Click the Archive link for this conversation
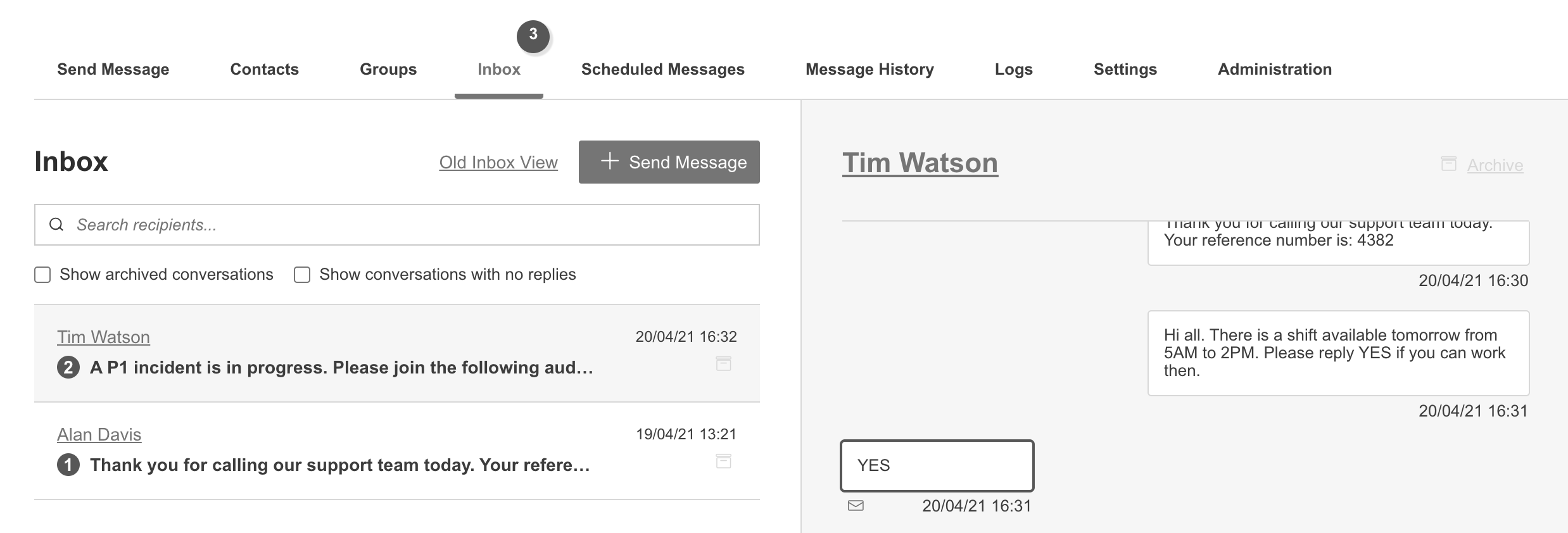Viewport: 1568px width, 533px height. point(1495,165)
